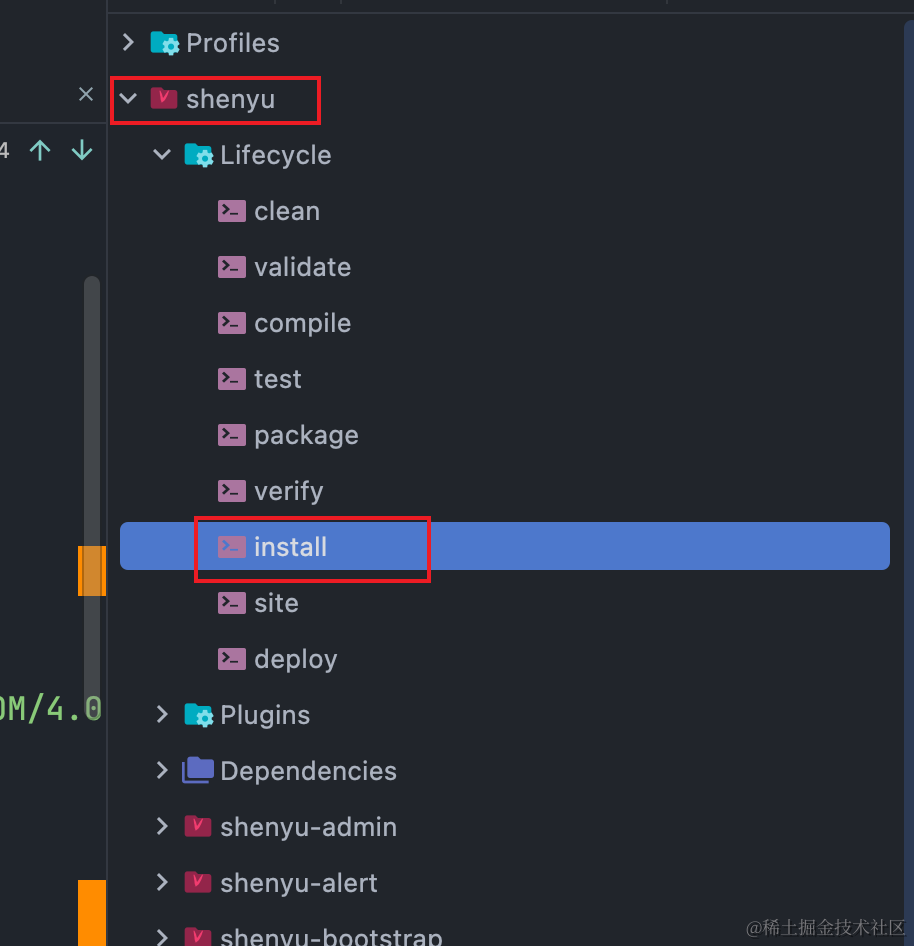Click the Lifecycle folder gear icon
The image size is (914, 946).
click(x=198, y=155)
